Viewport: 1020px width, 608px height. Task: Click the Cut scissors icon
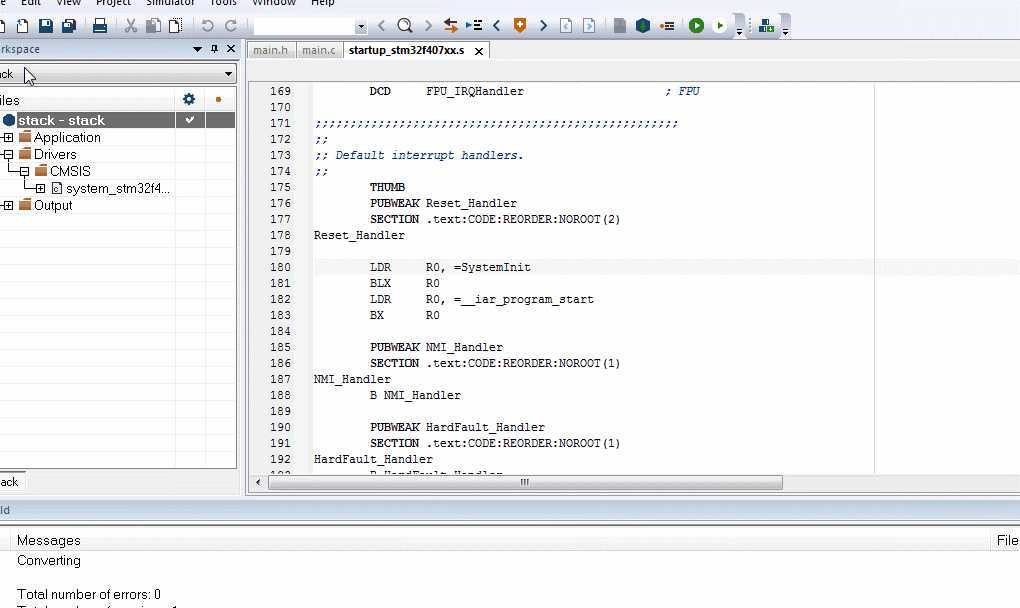click(131, 26)
